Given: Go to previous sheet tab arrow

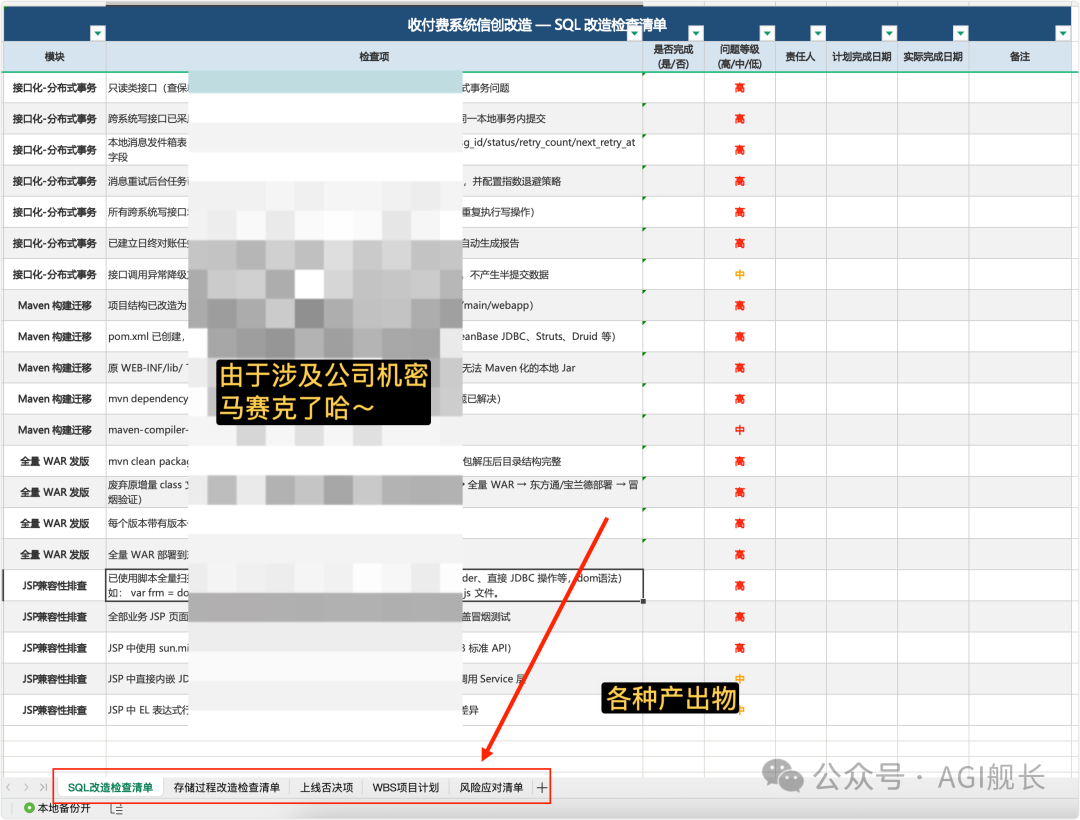Looking at the screenshot, I should [8, 787].
